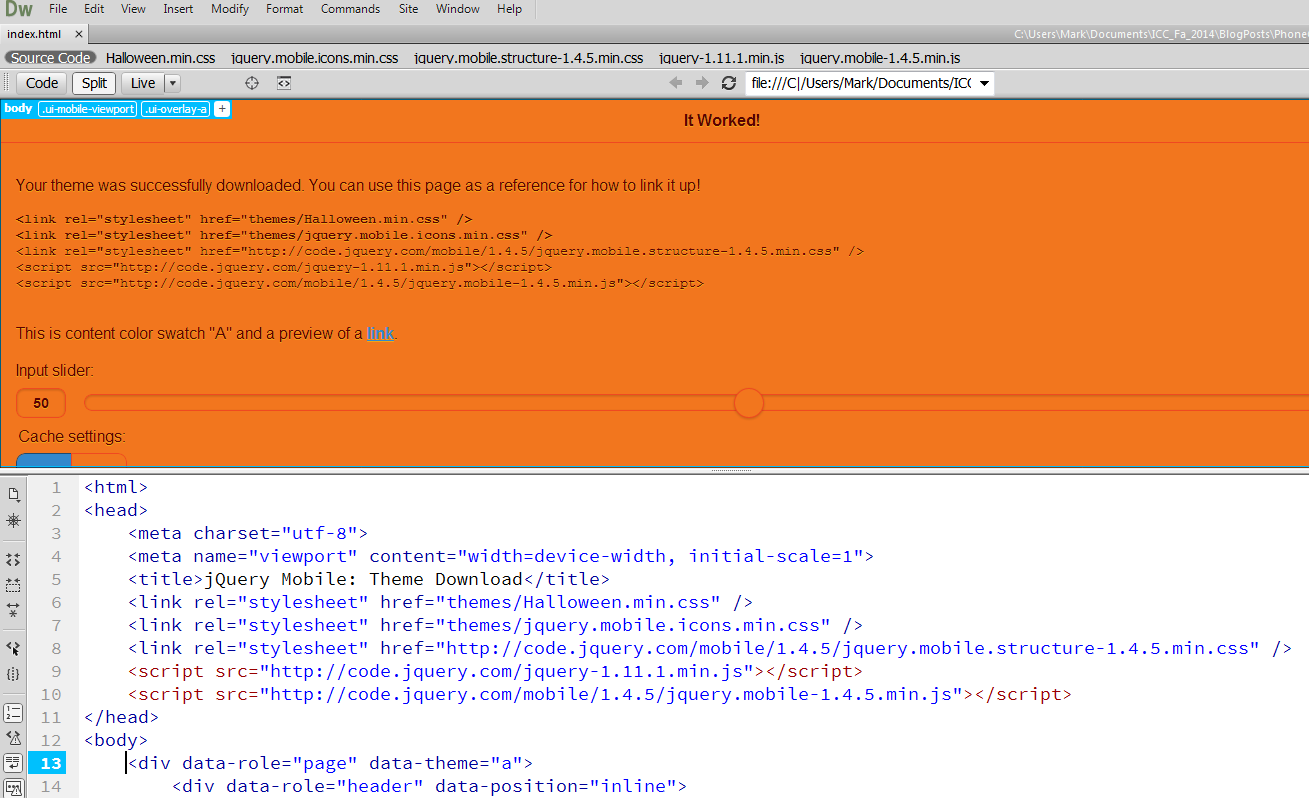Open the Site menu
Image resolution: width=1309 pixels, height=798 pixels.
409,9
